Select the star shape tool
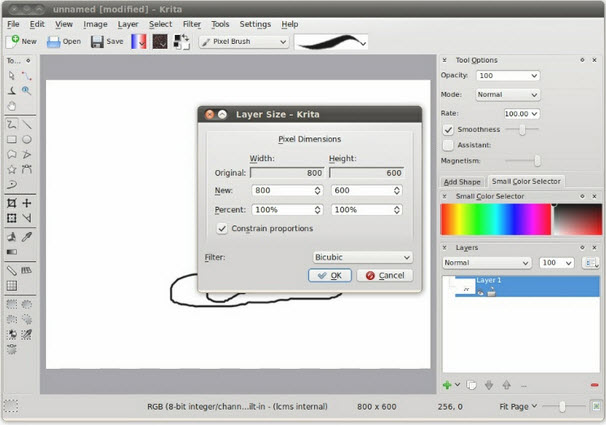The image size is (606, 427). point(12,169)
